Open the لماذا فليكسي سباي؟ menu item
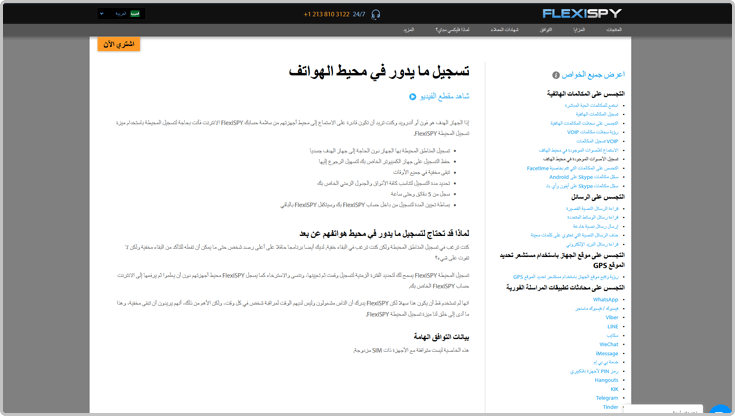Viewport: 735px width, 416px height. point(452,30)
